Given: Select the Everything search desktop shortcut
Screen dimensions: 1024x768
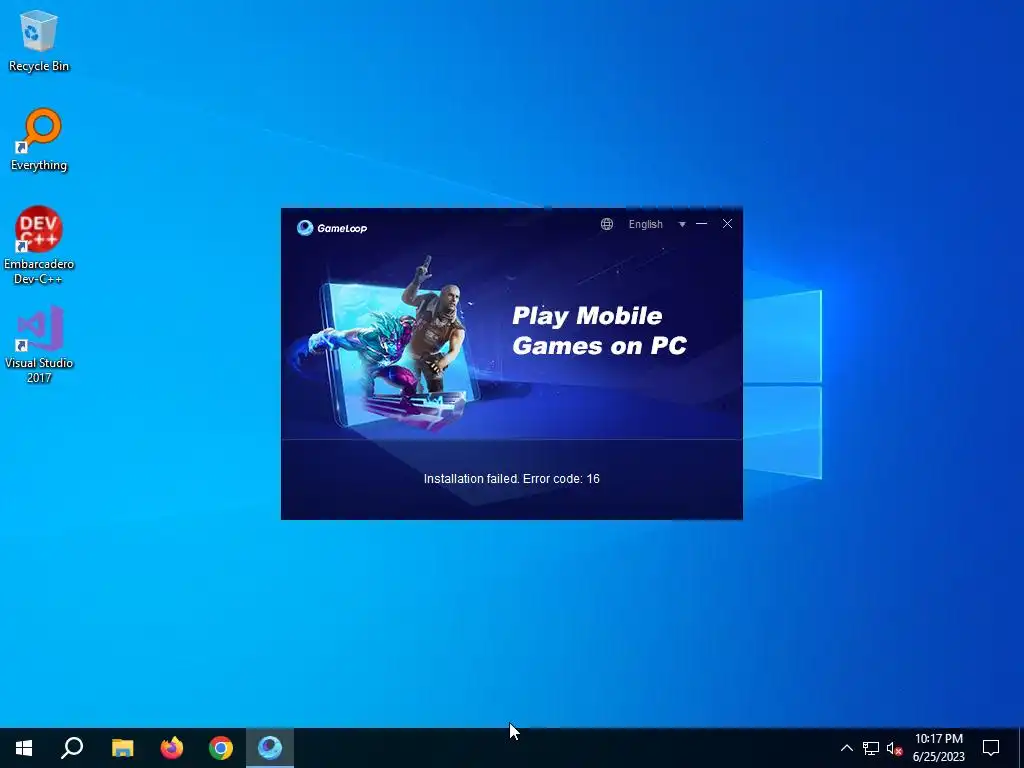Looking at the screenshot, I should pyautogui.click(x=39, y=140).
